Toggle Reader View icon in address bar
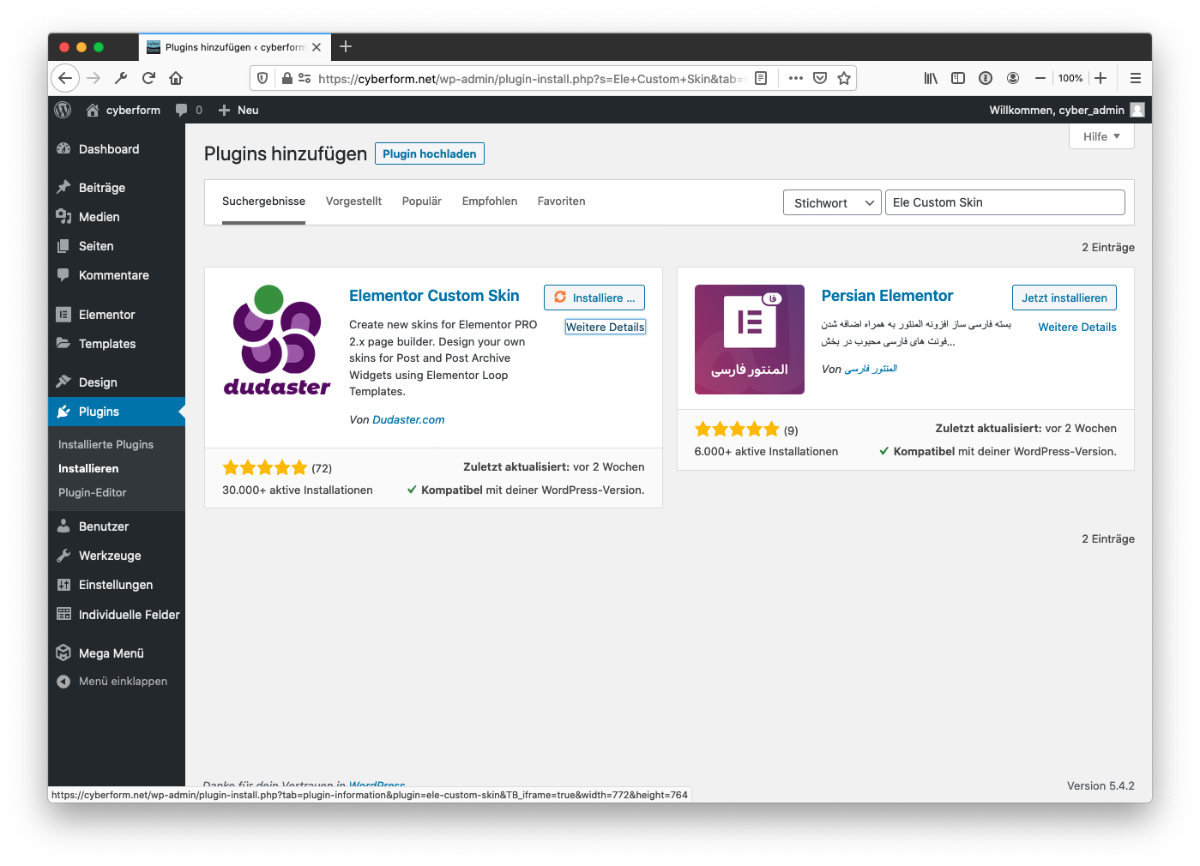1200x866 pixels. click(761, 78)
